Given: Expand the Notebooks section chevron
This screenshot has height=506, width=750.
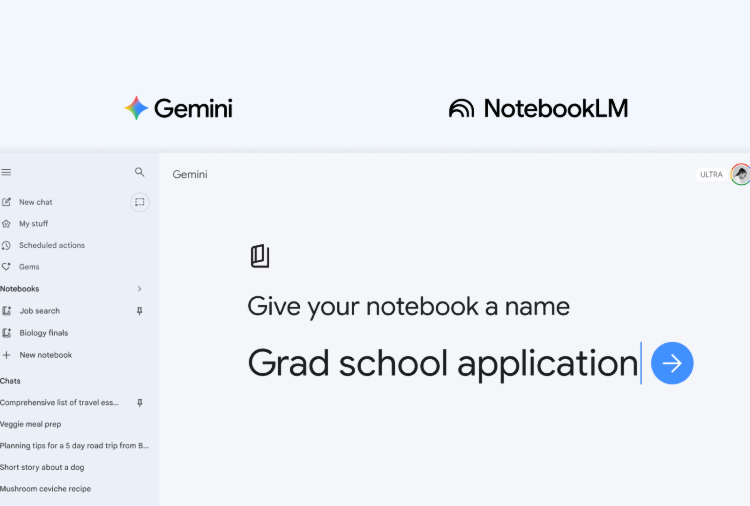Looking at the screenshot, I should coord(139,289).
